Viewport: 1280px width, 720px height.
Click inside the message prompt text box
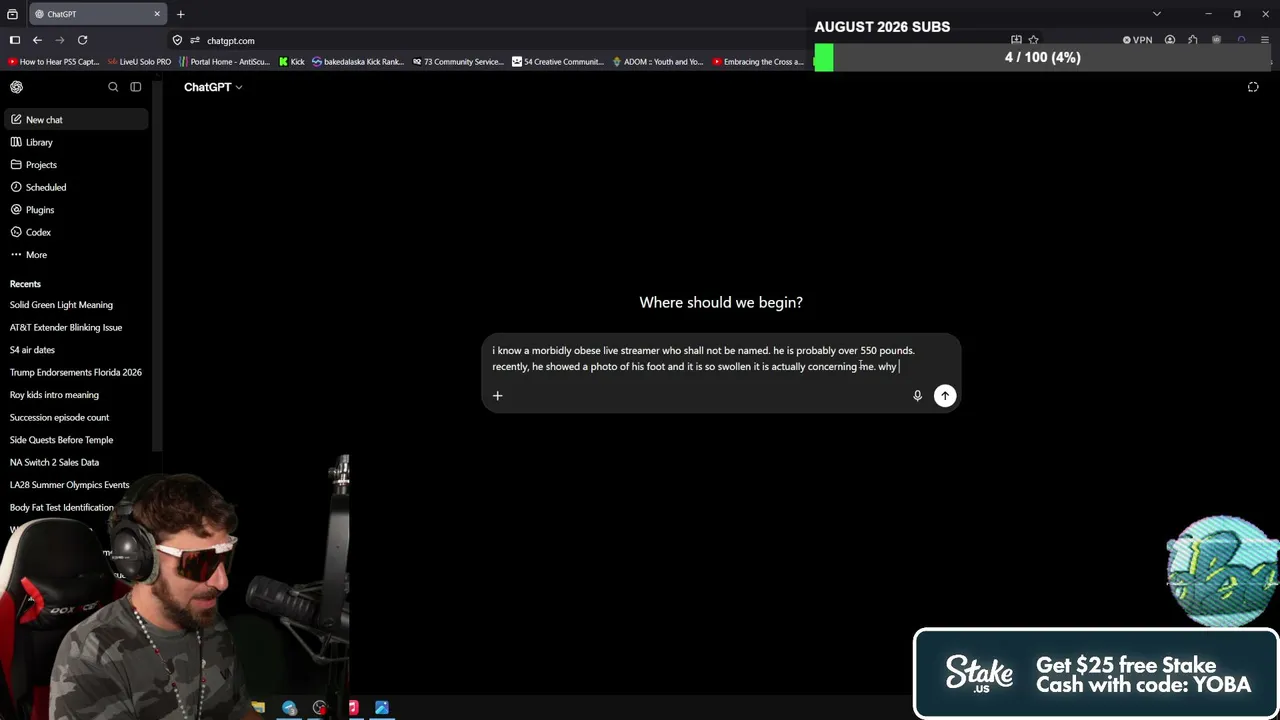(720, 359)
